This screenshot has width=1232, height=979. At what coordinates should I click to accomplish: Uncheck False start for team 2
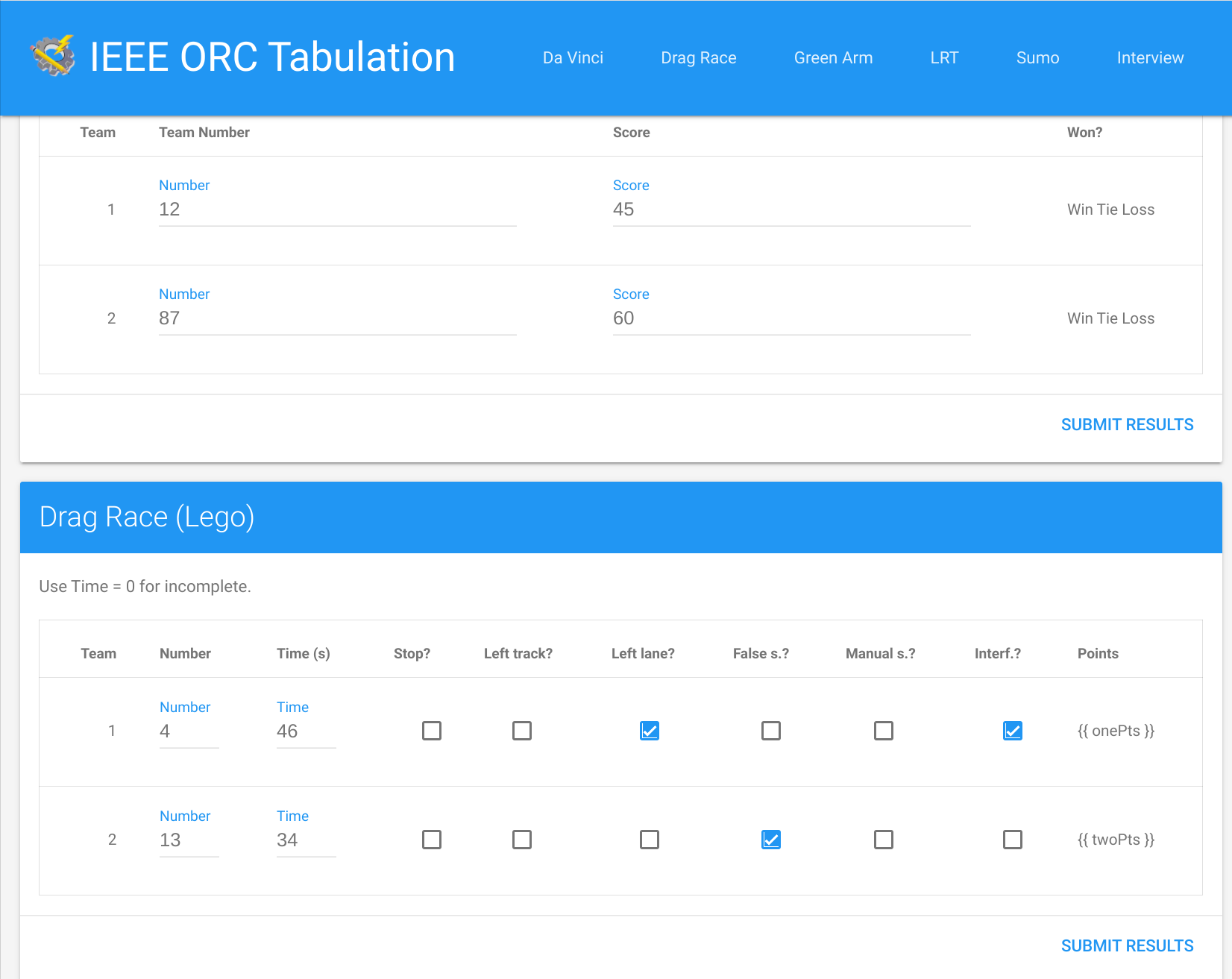771,840
